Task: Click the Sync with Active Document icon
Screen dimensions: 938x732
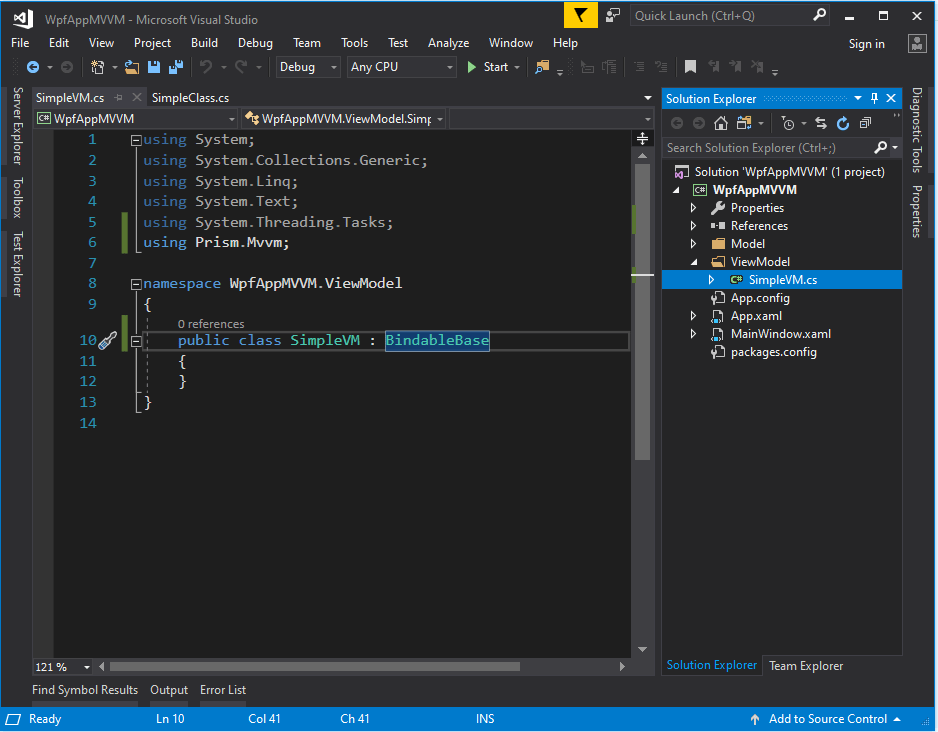Action: [x=821, y=123]
